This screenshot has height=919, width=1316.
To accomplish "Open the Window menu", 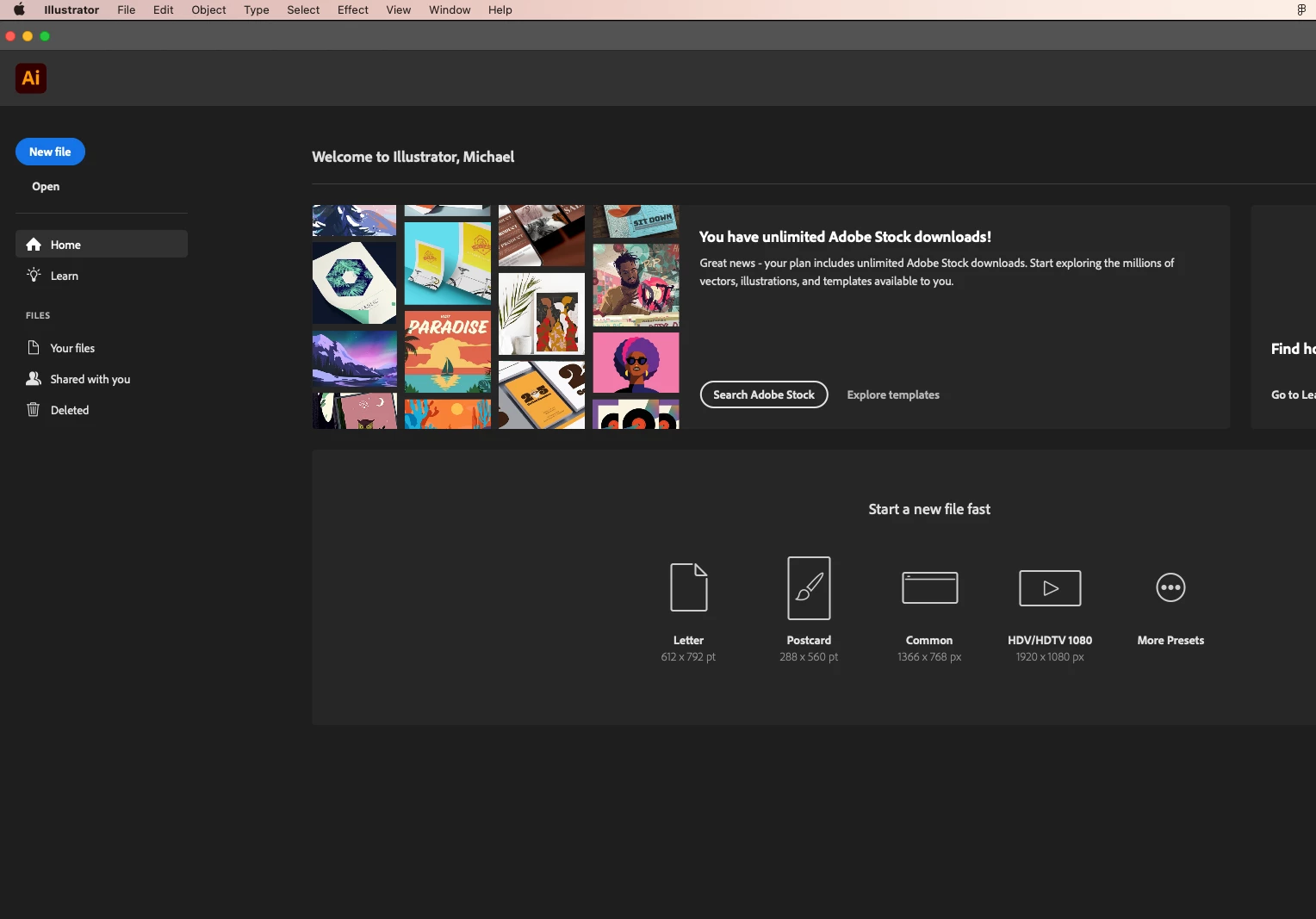I will click(450, 9).
